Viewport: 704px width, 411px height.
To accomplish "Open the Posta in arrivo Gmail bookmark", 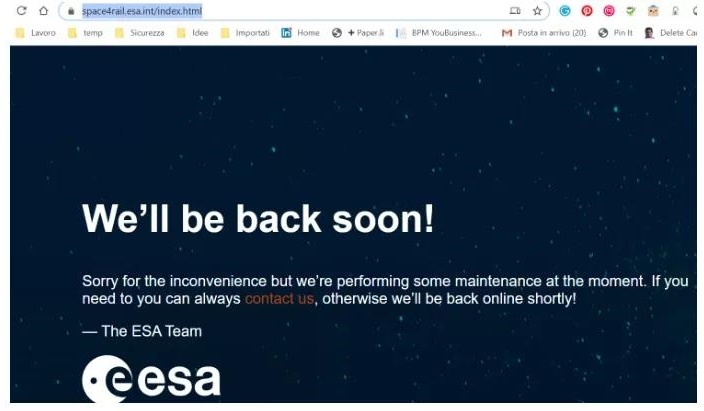I will [x=544, y=33].
